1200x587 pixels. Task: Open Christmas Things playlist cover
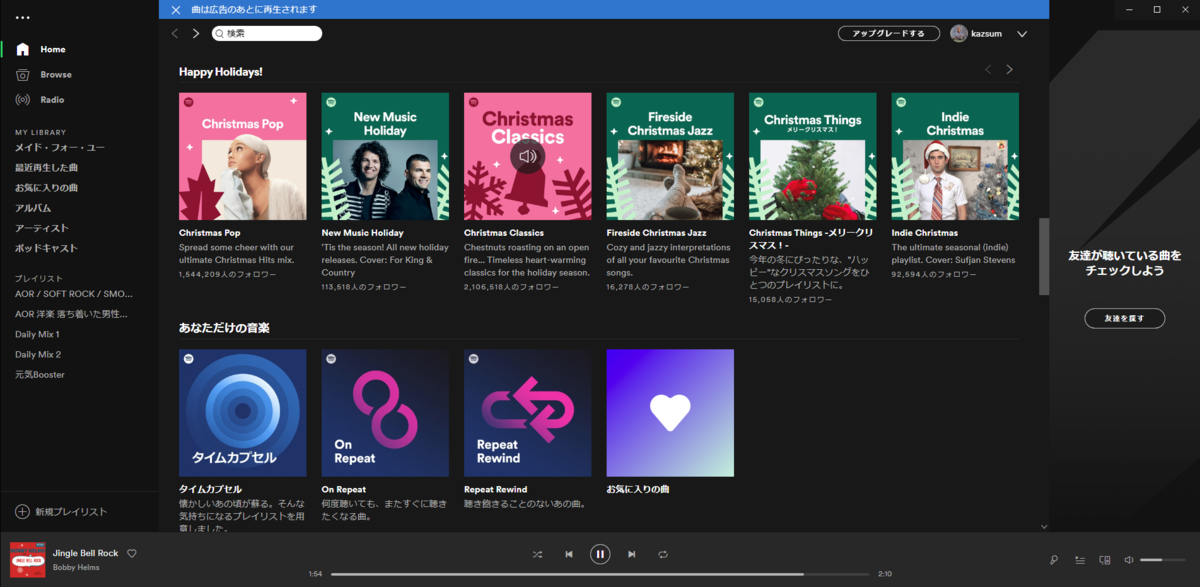[813, 156]
